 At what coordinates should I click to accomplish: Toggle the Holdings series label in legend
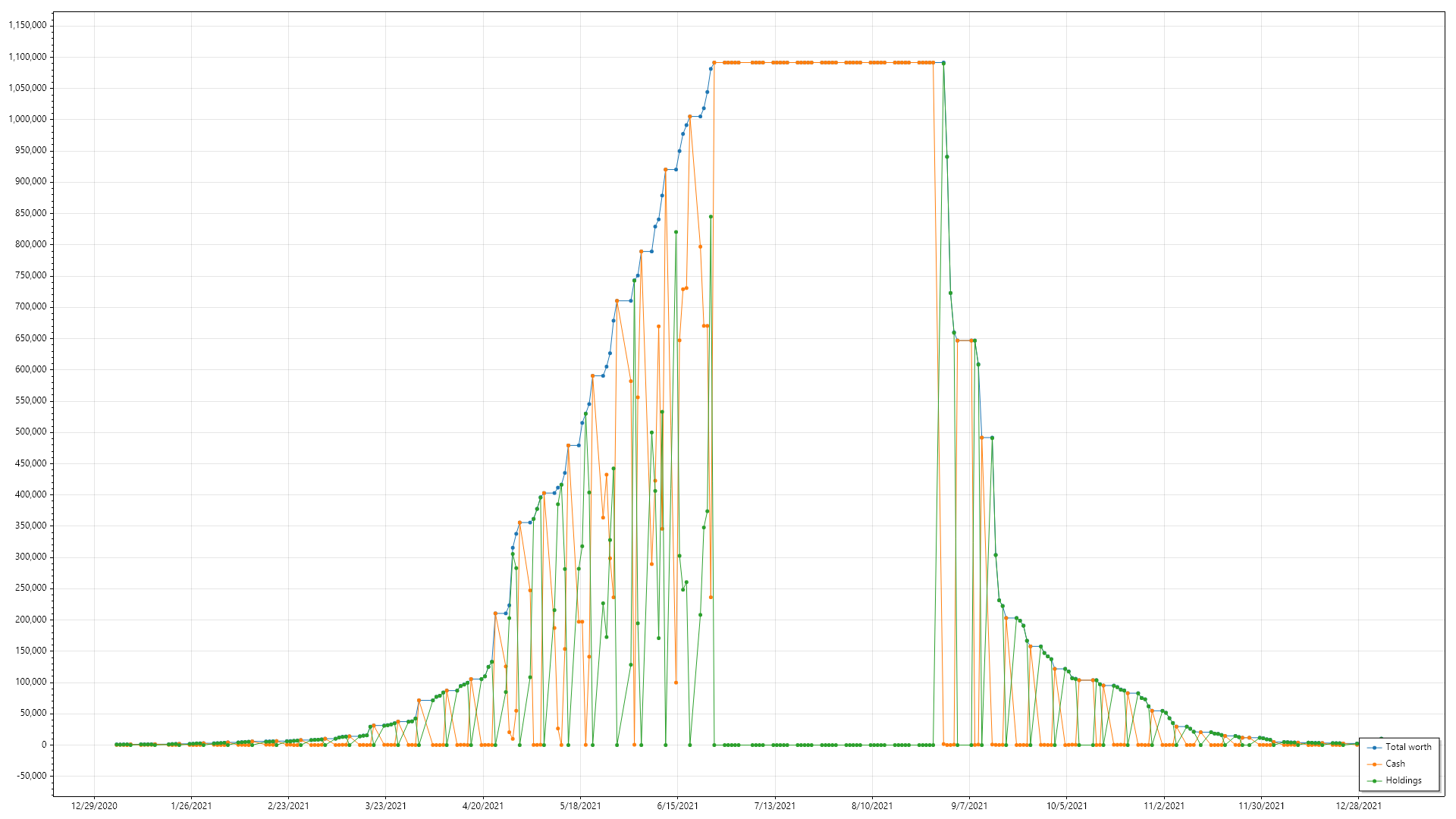(x=1403, y=780)
